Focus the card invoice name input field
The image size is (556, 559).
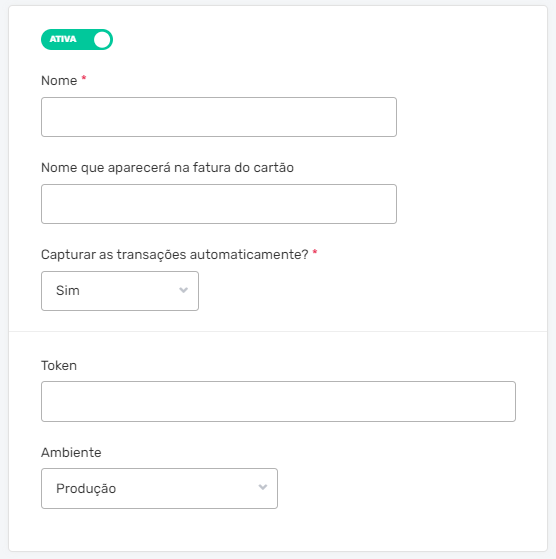click(219, 204)
